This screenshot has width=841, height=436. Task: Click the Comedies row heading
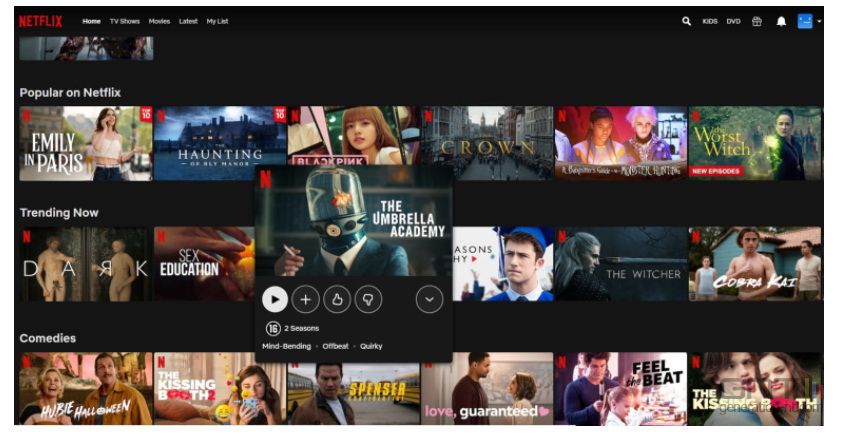tap(48, 338)
